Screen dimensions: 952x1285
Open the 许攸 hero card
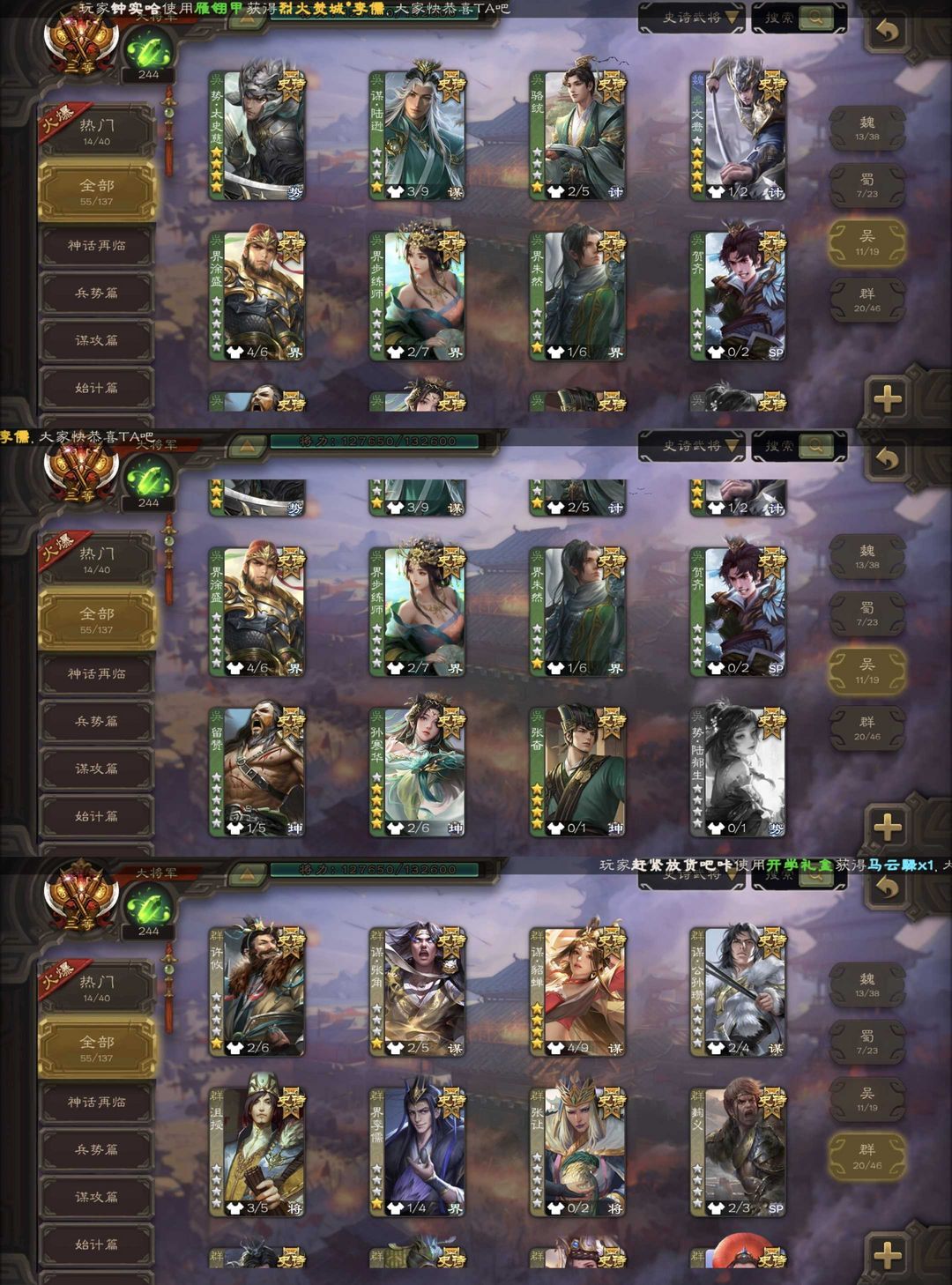tap(257, 992)
